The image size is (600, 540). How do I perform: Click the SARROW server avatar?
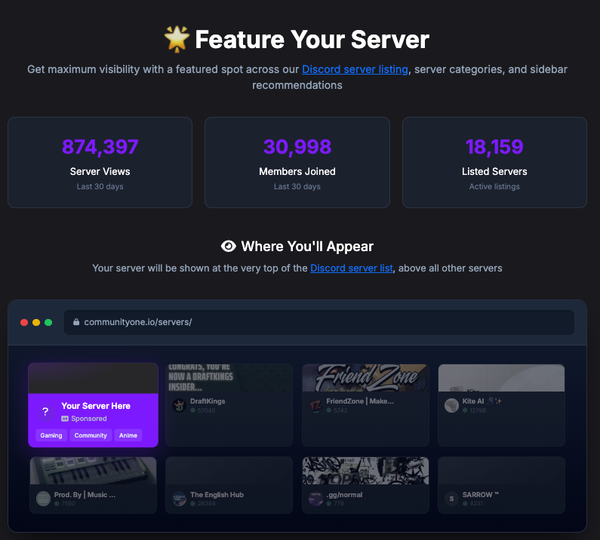(x=452, y=499)
